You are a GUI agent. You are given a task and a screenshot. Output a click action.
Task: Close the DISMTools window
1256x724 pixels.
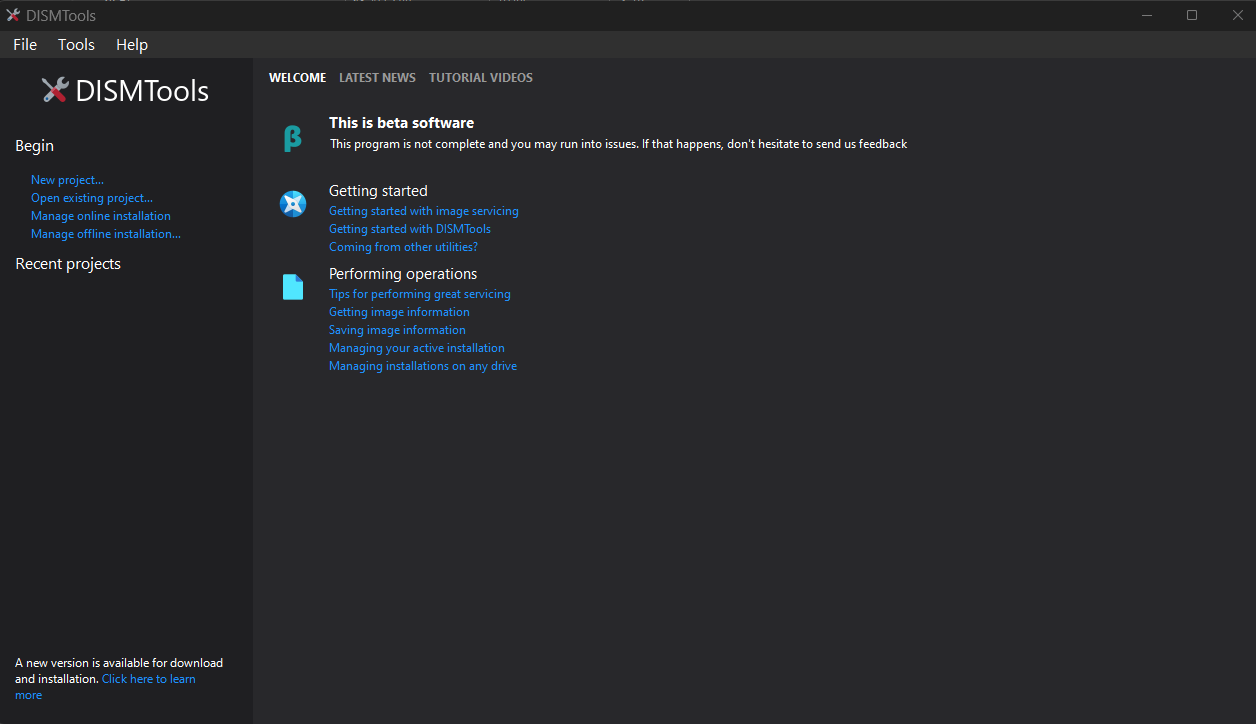(1237, 15)
